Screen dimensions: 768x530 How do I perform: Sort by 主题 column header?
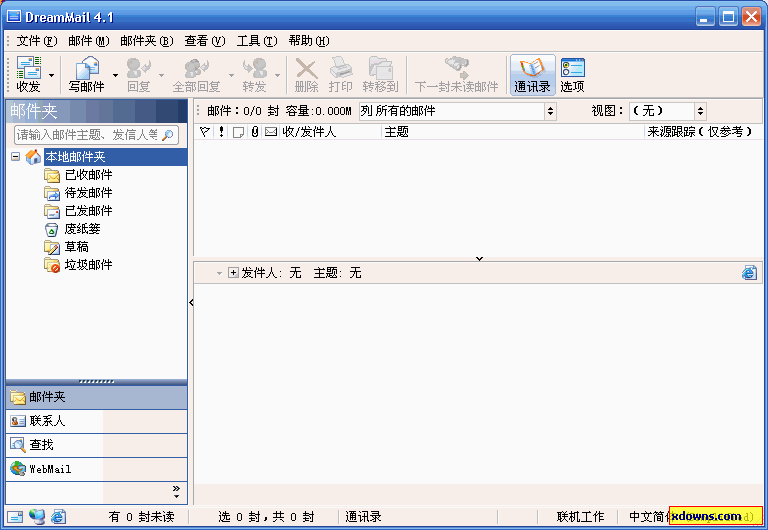point(396,132)
